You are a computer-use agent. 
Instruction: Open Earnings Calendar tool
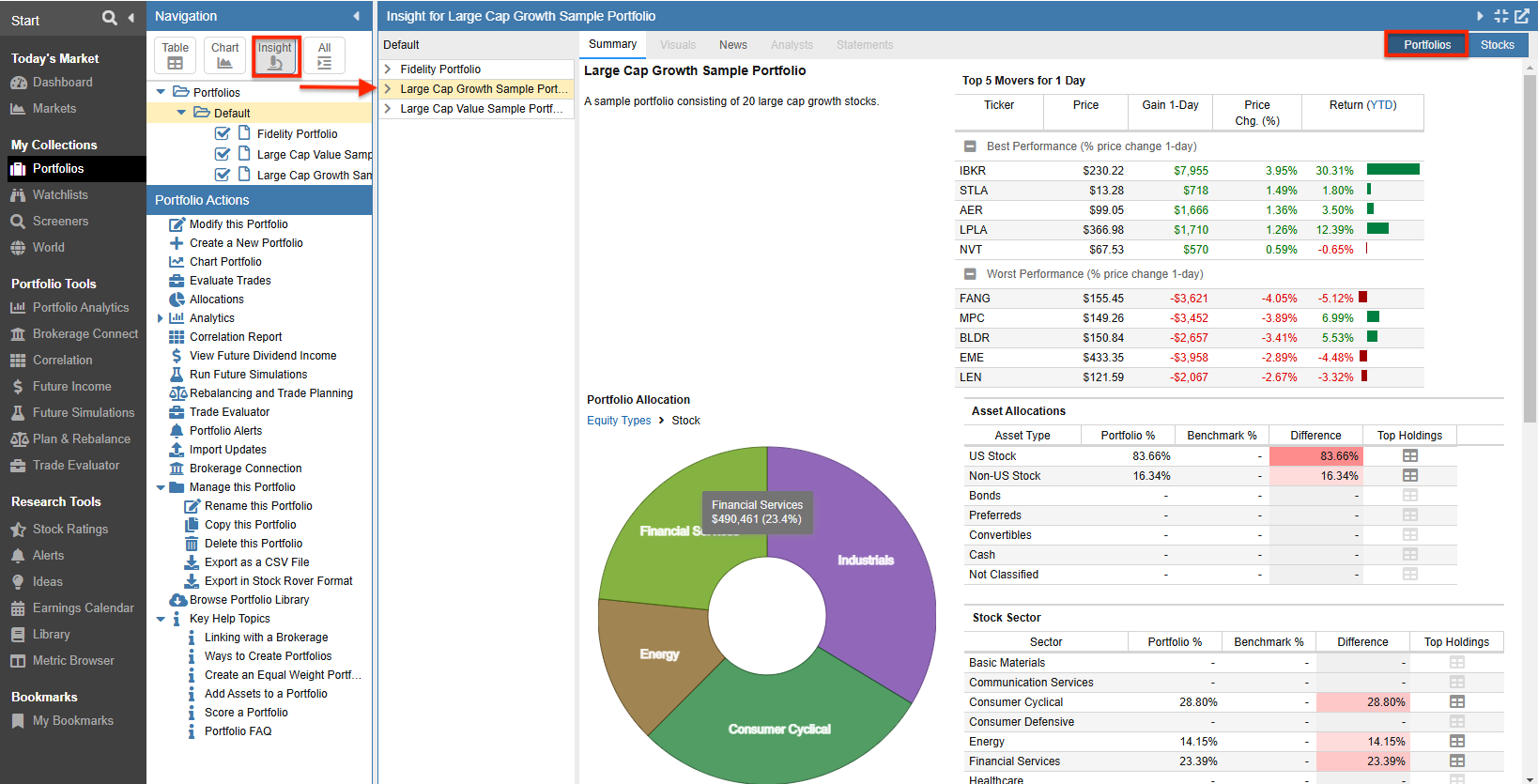(x=83, y=608)
